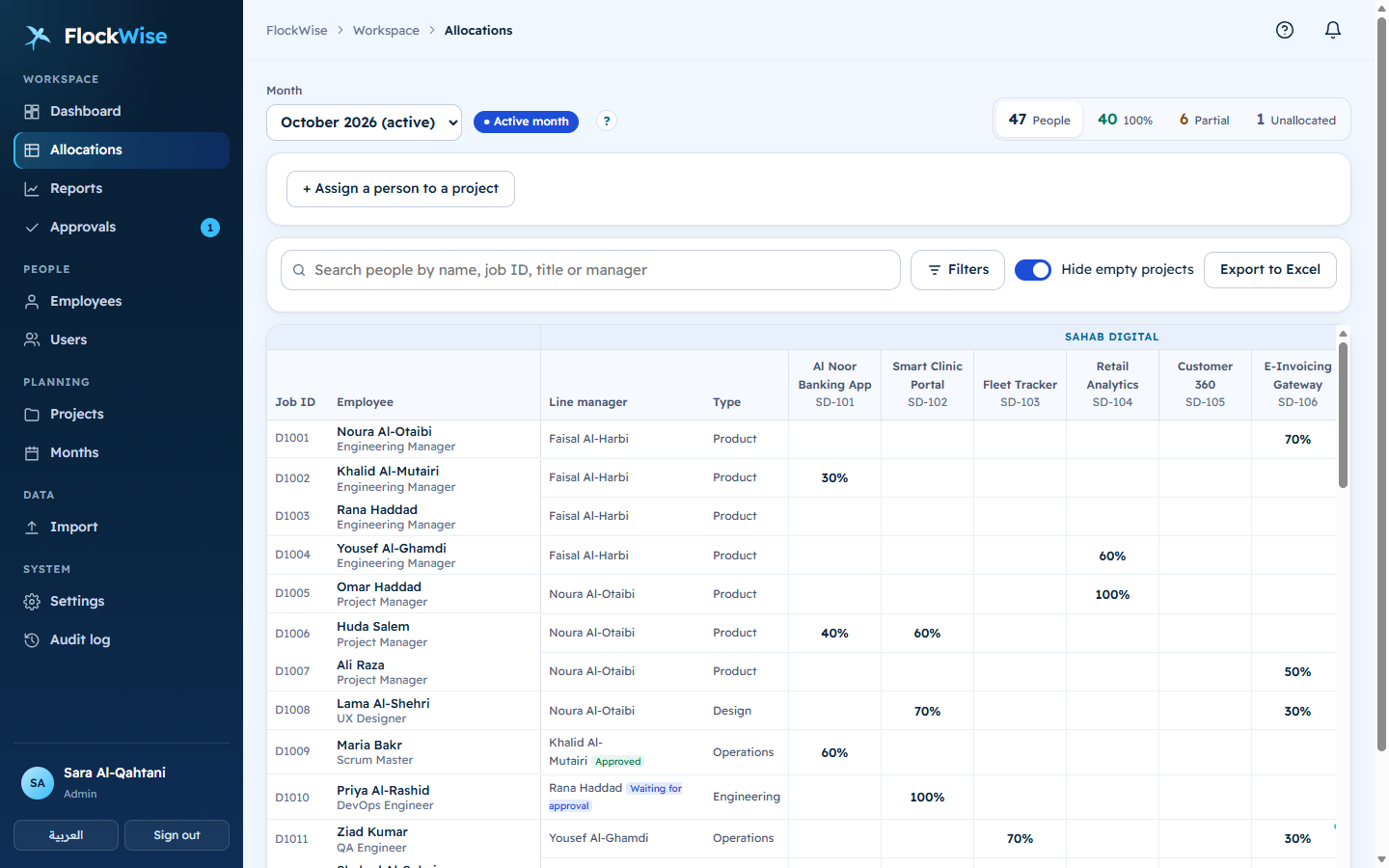Filter by the 40 100% stat
Screen dimensions: 1389x868
pos(1126,120)
